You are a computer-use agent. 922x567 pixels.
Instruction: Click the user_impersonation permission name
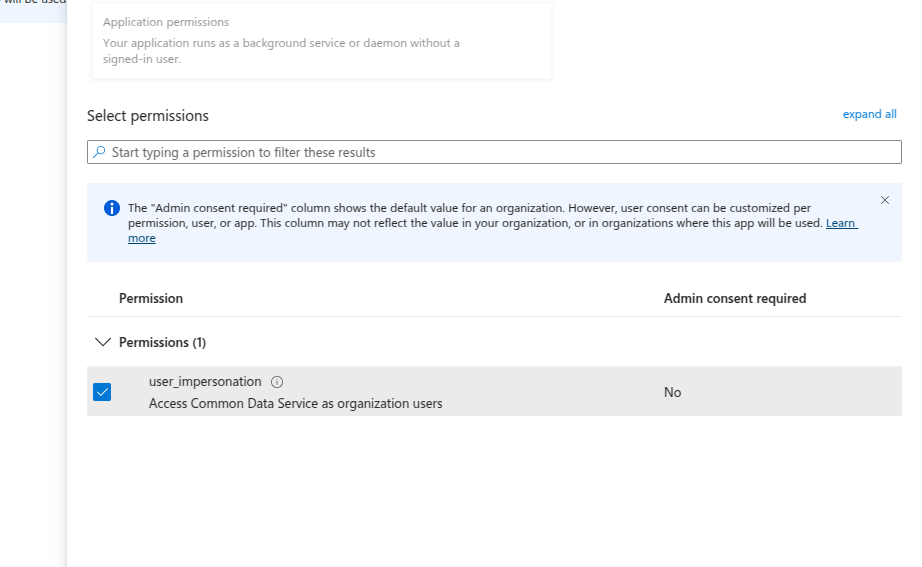(205, 382)
